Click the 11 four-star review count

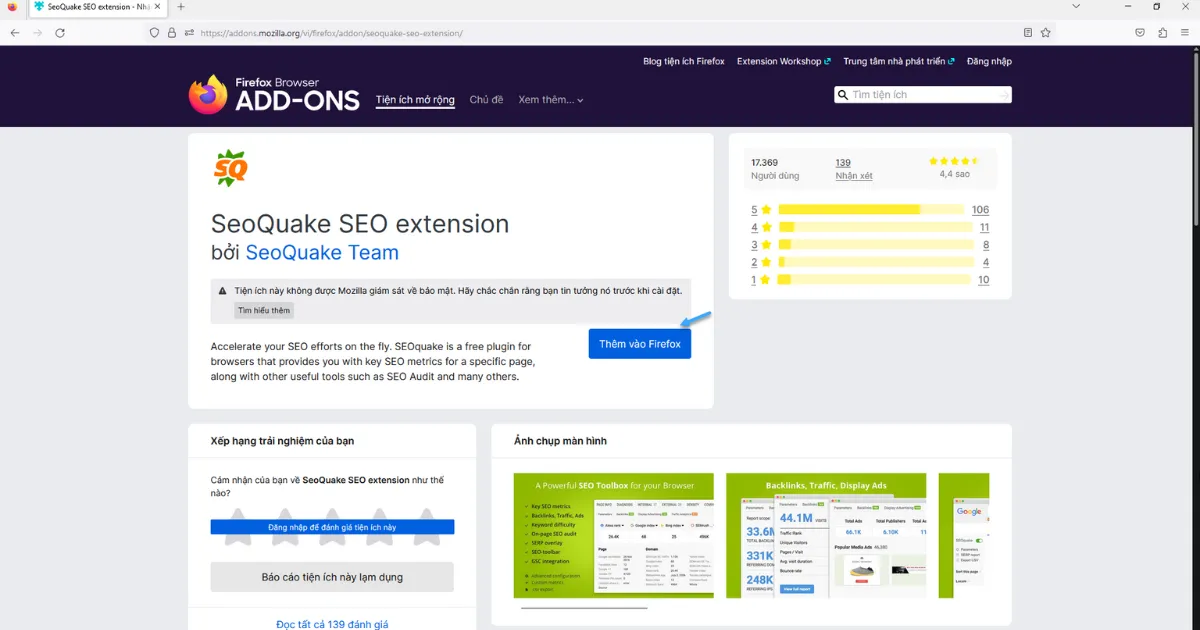pyautogui.click(x=984, y=227)
